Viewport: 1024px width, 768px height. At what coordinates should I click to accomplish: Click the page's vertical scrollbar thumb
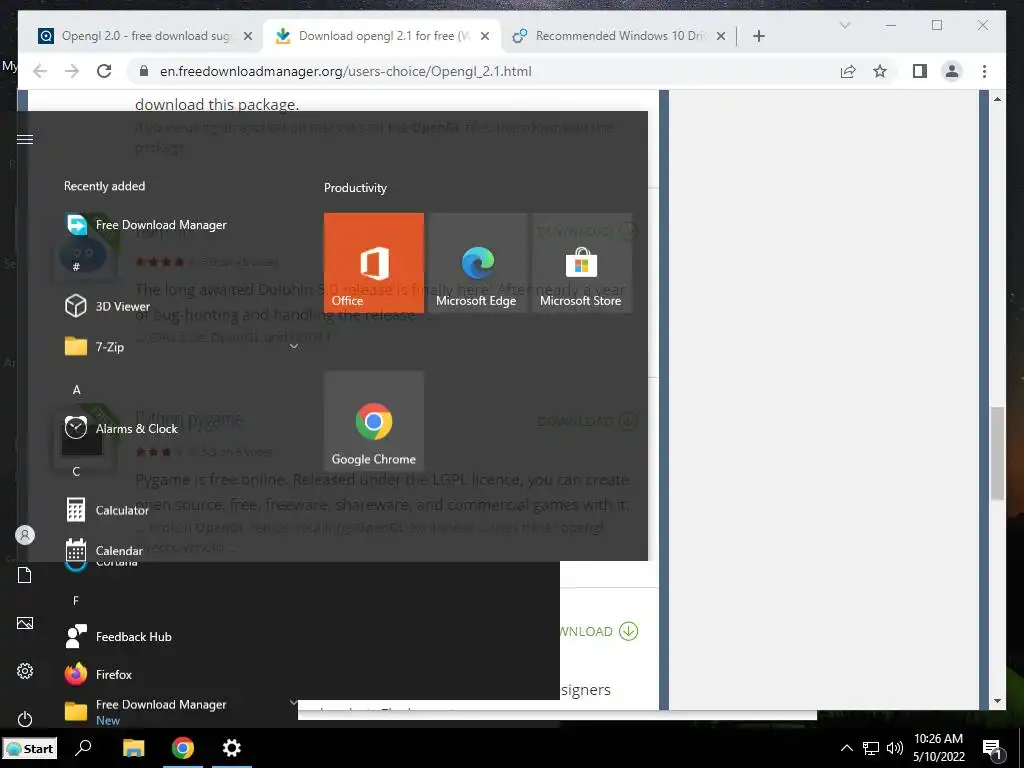997,454
